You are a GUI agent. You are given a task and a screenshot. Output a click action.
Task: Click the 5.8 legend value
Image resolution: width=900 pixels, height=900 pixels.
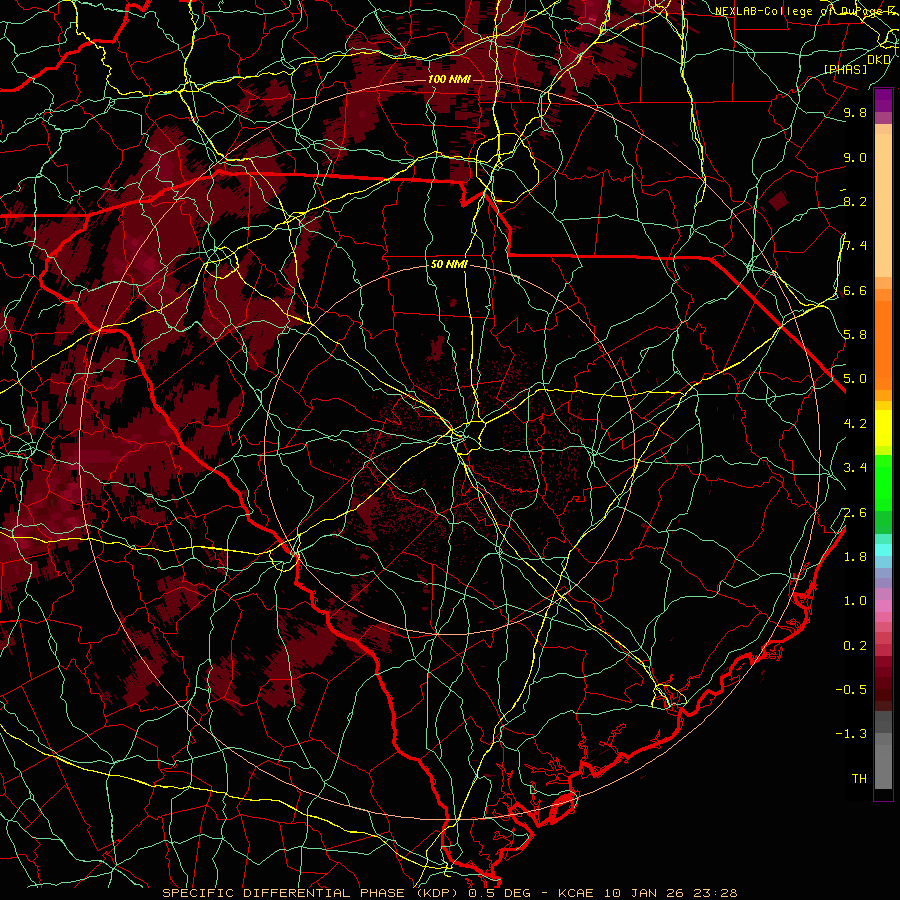point(855,335)
